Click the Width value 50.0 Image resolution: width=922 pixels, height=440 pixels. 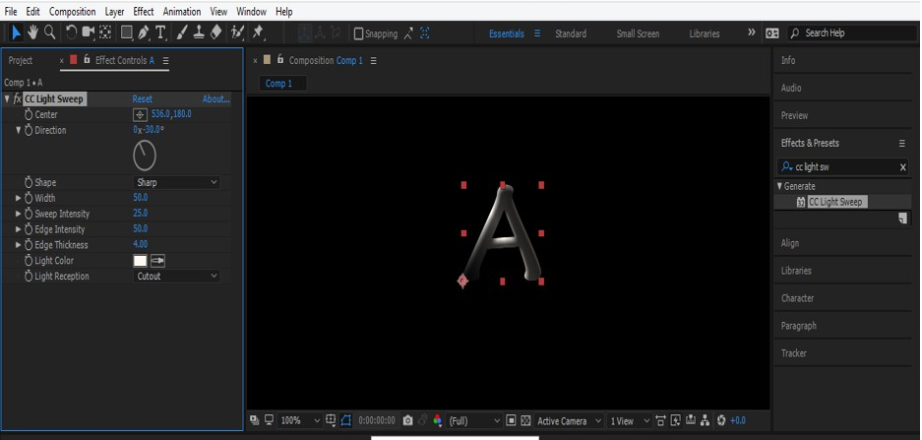[141, 198]
